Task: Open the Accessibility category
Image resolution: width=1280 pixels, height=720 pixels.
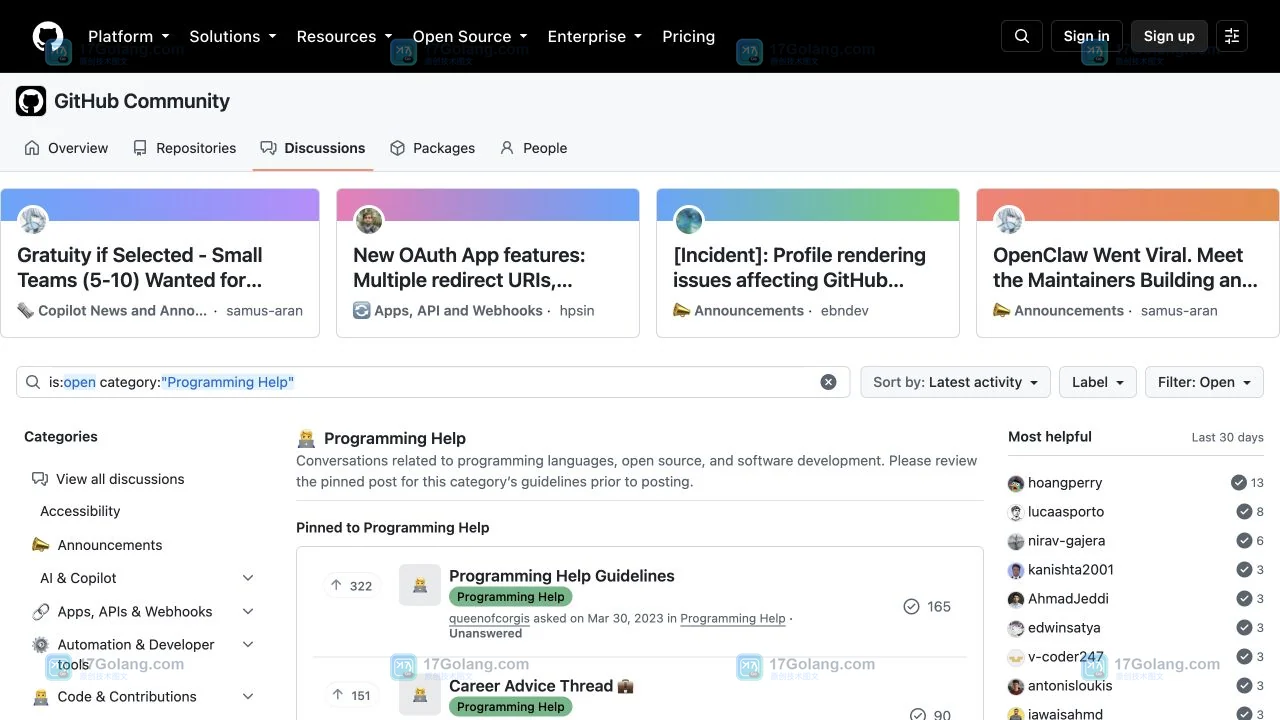Action: click(80, 511)
